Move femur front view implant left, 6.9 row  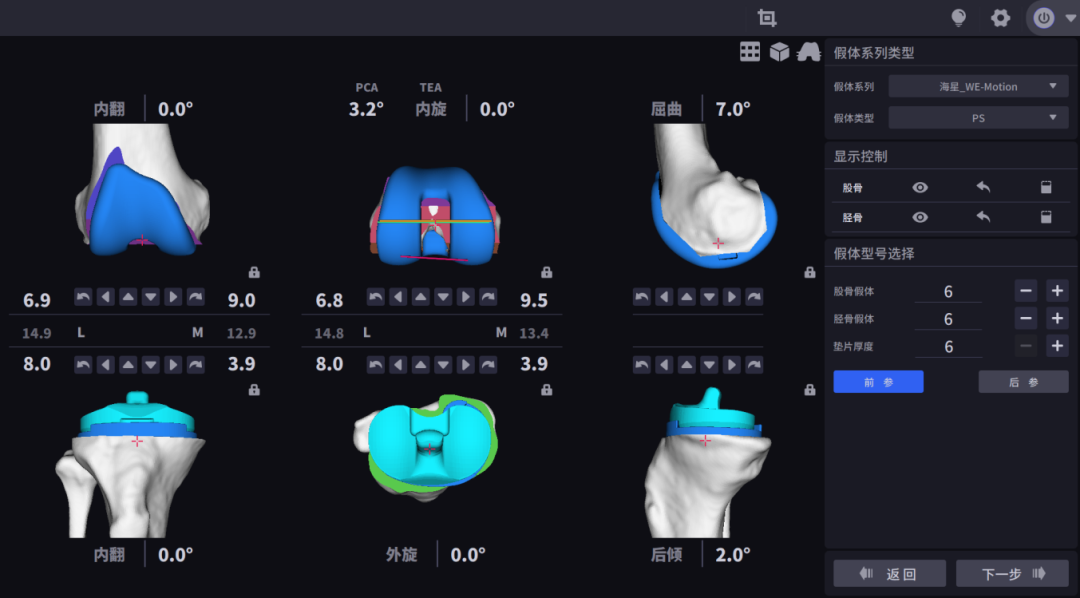point(105,297)
